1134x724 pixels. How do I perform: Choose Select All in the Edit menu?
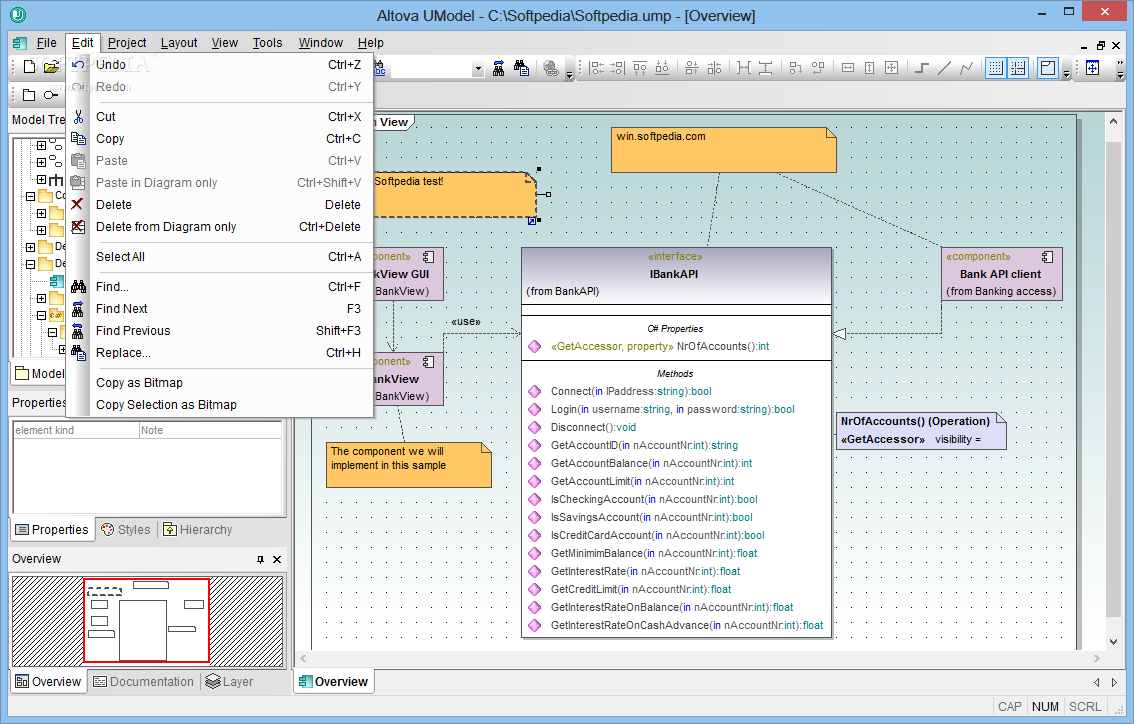pos(219,257)
